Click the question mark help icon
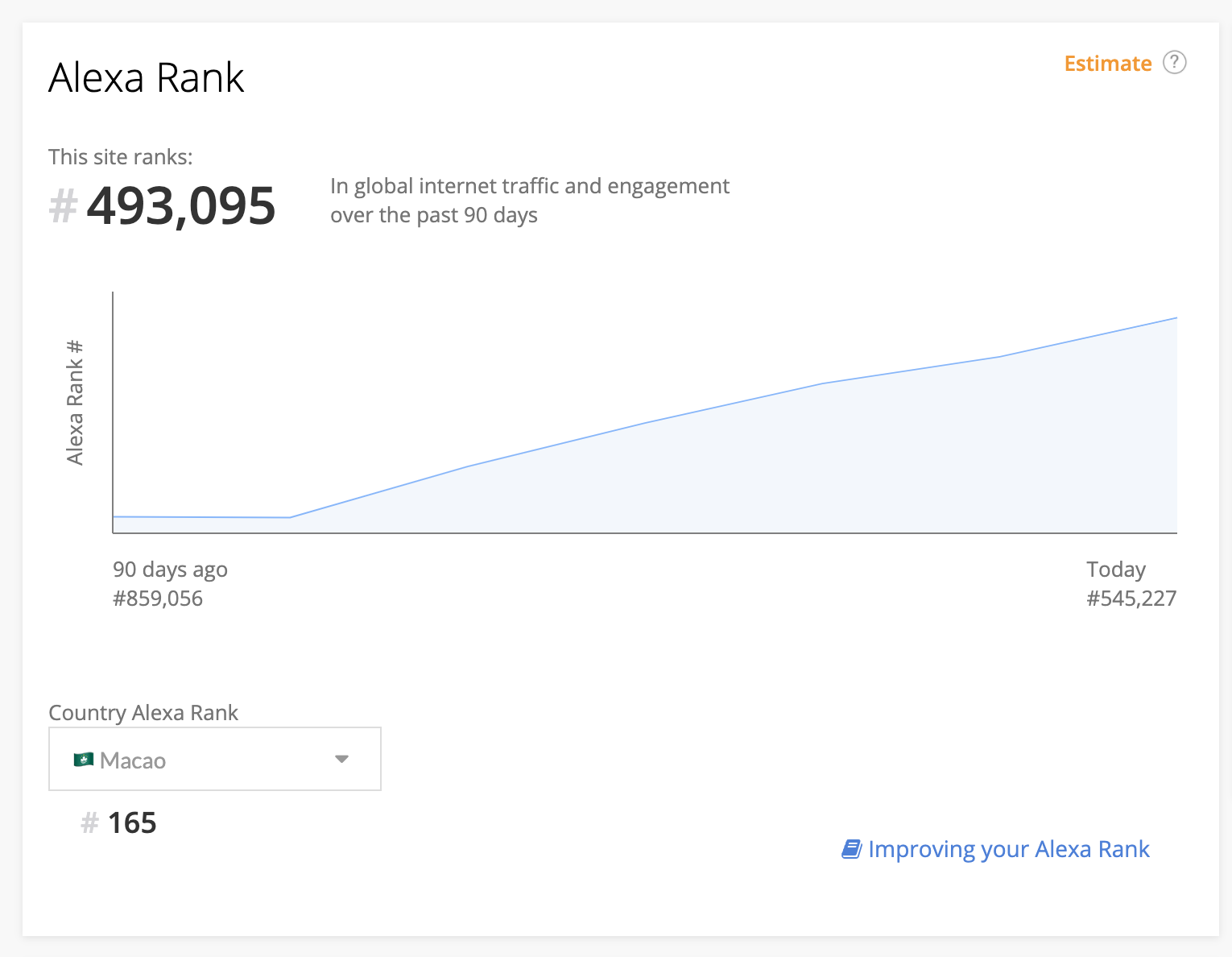 pyautogui.click(x=1174, y=63)
